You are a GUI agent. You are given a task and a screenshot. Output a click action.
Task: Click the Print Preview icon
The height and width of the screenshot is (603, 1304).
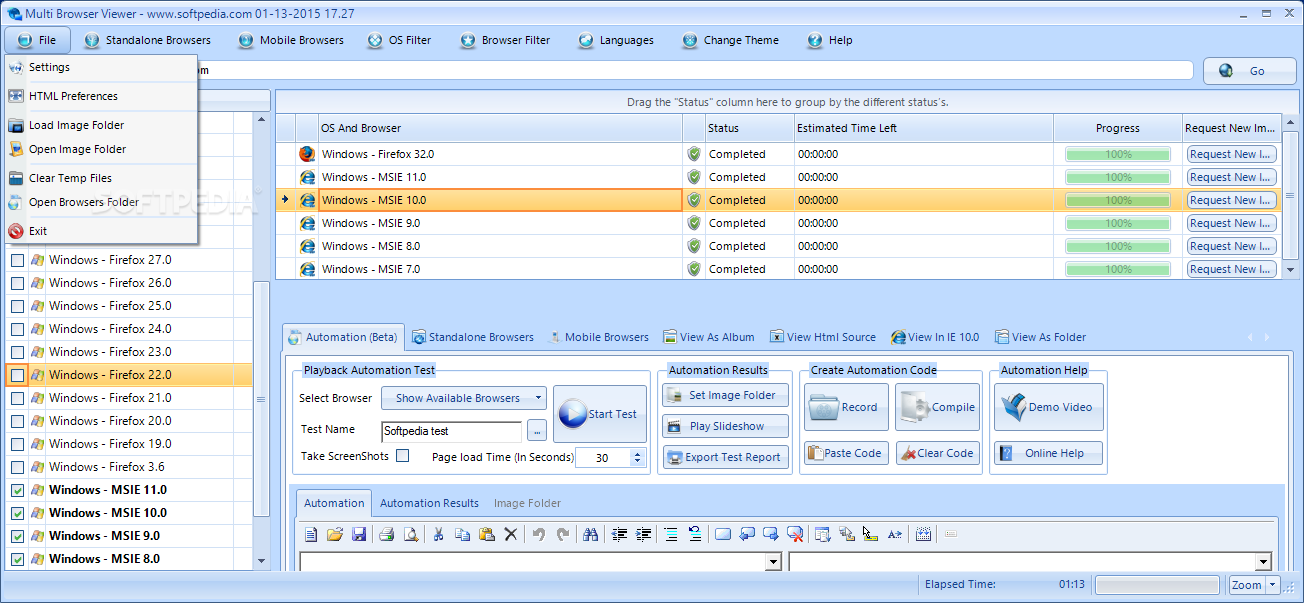tap(410, 534)
